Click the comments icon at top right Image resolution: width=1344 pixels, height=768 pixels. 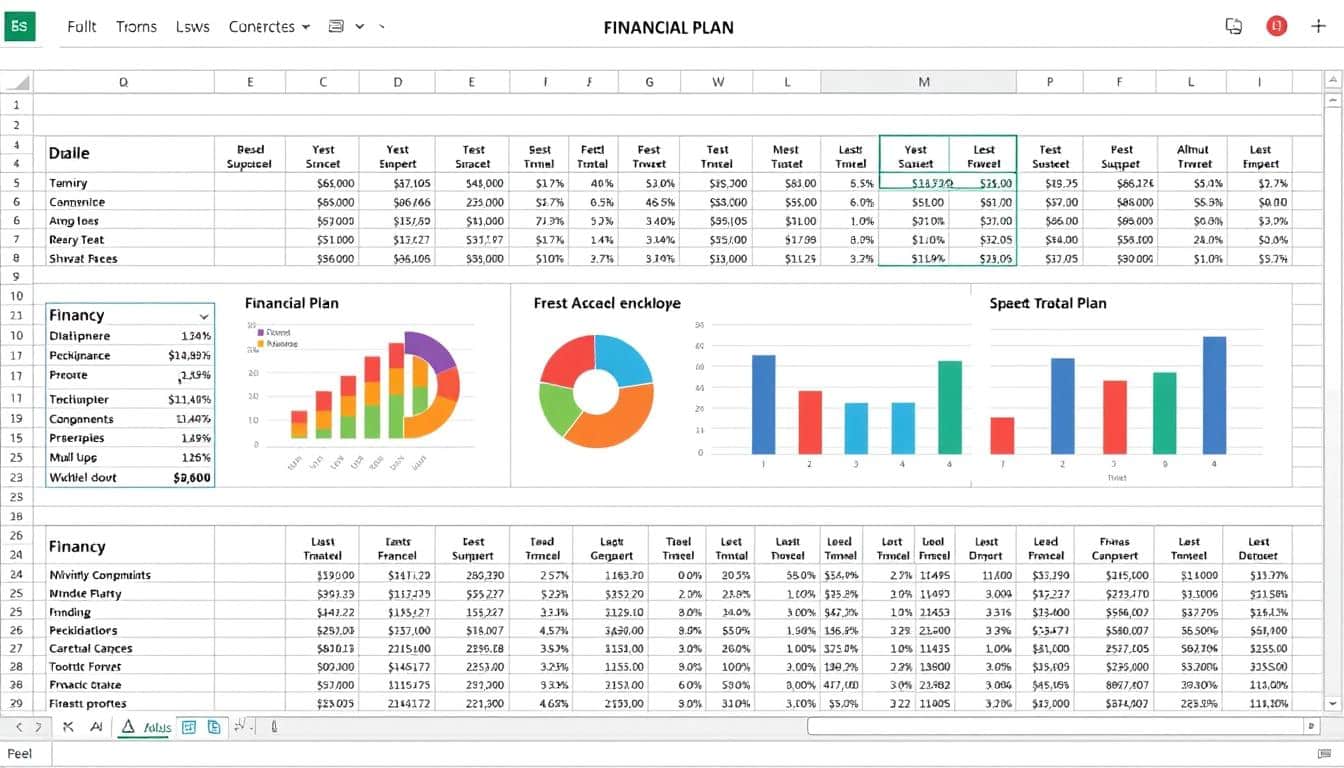pos(1234,27)
